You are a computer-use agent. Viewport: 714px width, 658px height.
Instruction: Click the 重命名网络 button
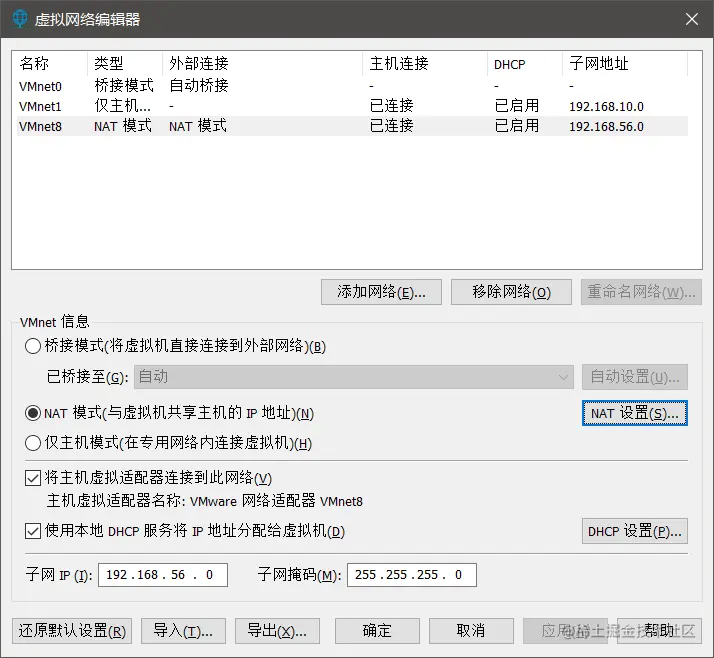641,292
